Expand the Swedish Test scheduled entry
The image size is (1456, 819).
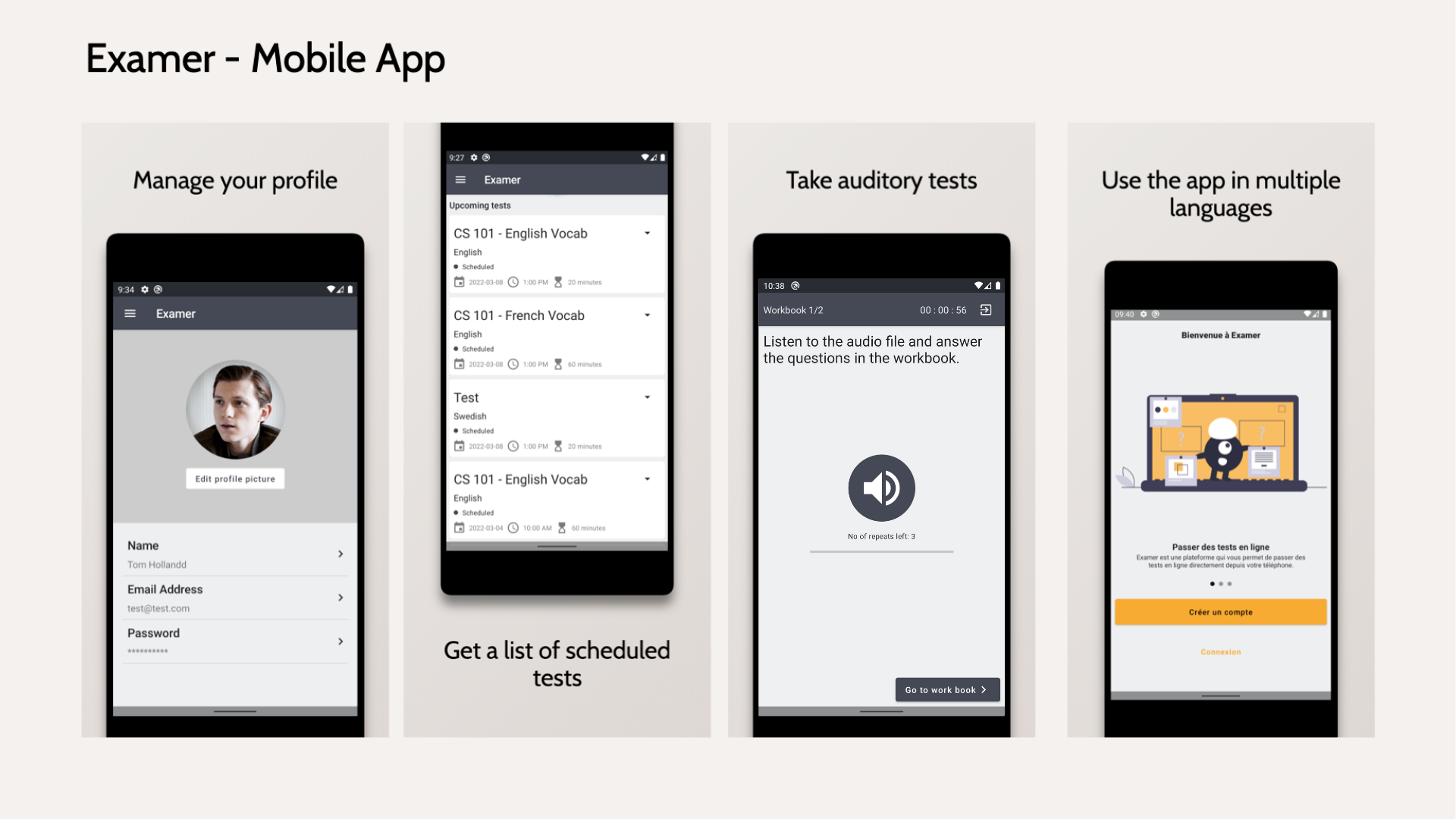coord(649,397)
